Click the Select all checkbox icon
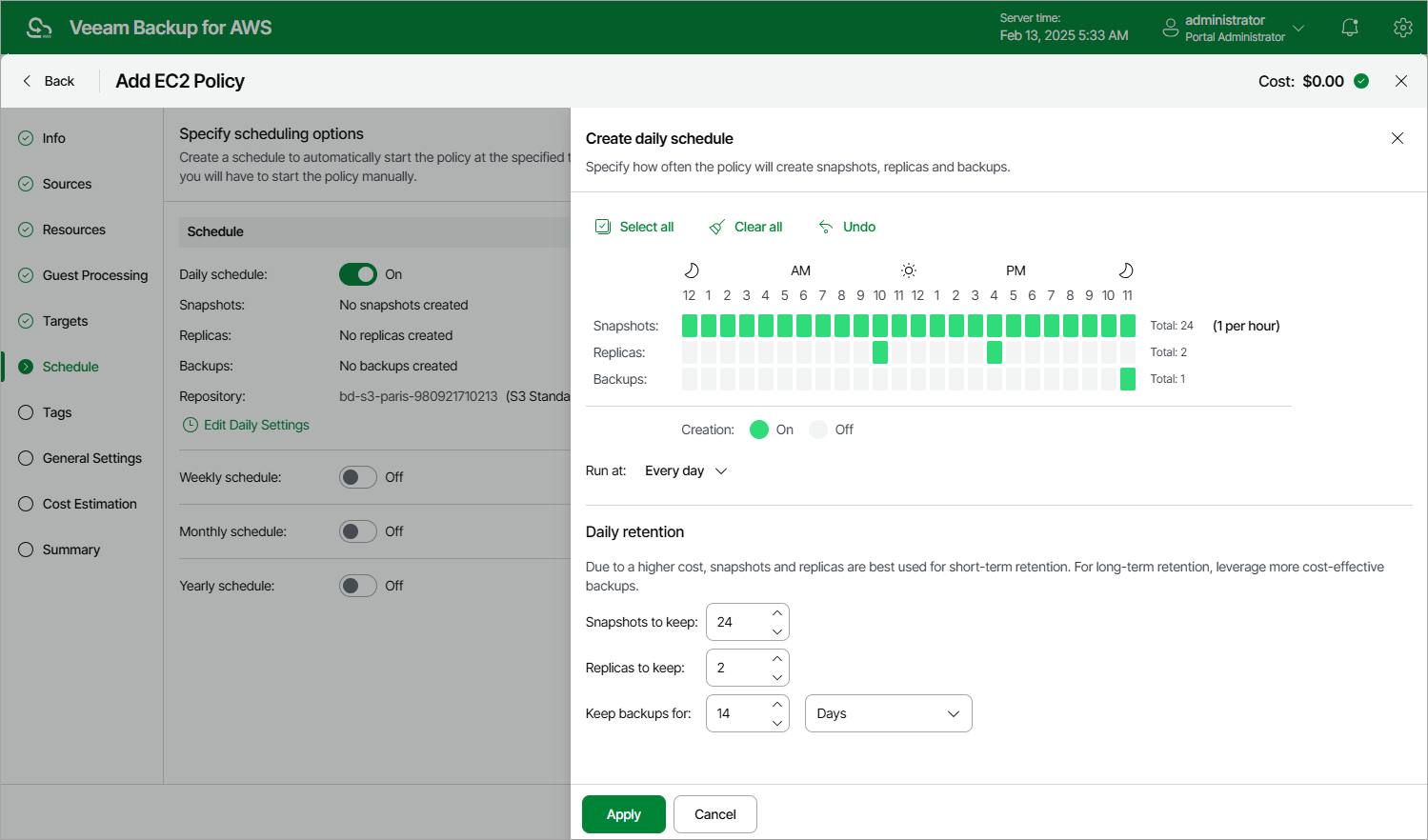Viewport: 1428px width, 840px height. point(603,227)
